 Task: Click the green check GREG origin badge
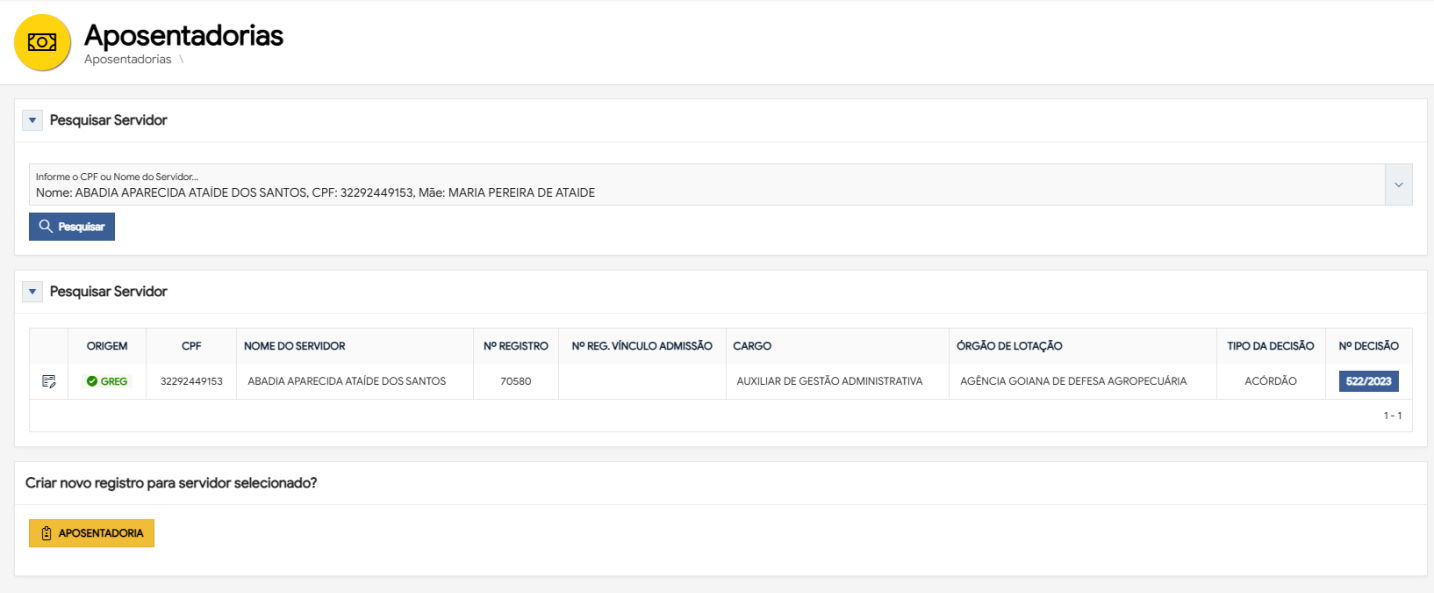coord(107,381)
